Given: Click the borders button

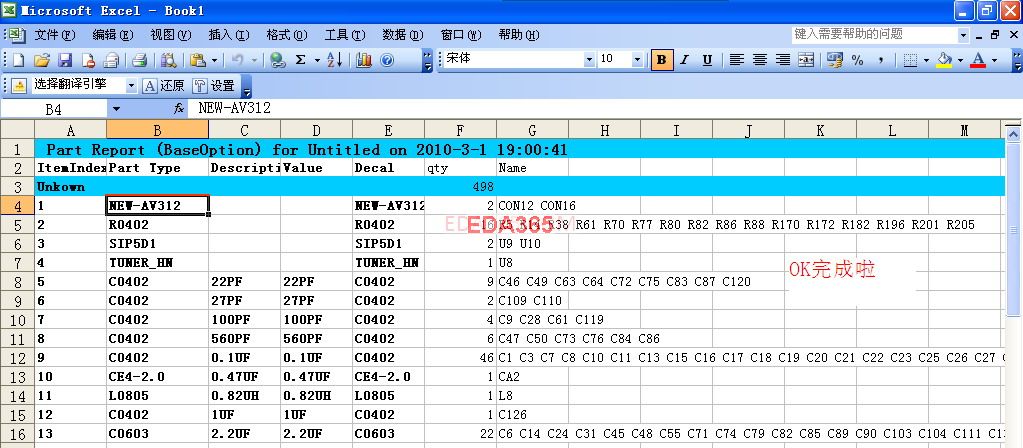Looking at the screenshot, I should click(911, 60).
